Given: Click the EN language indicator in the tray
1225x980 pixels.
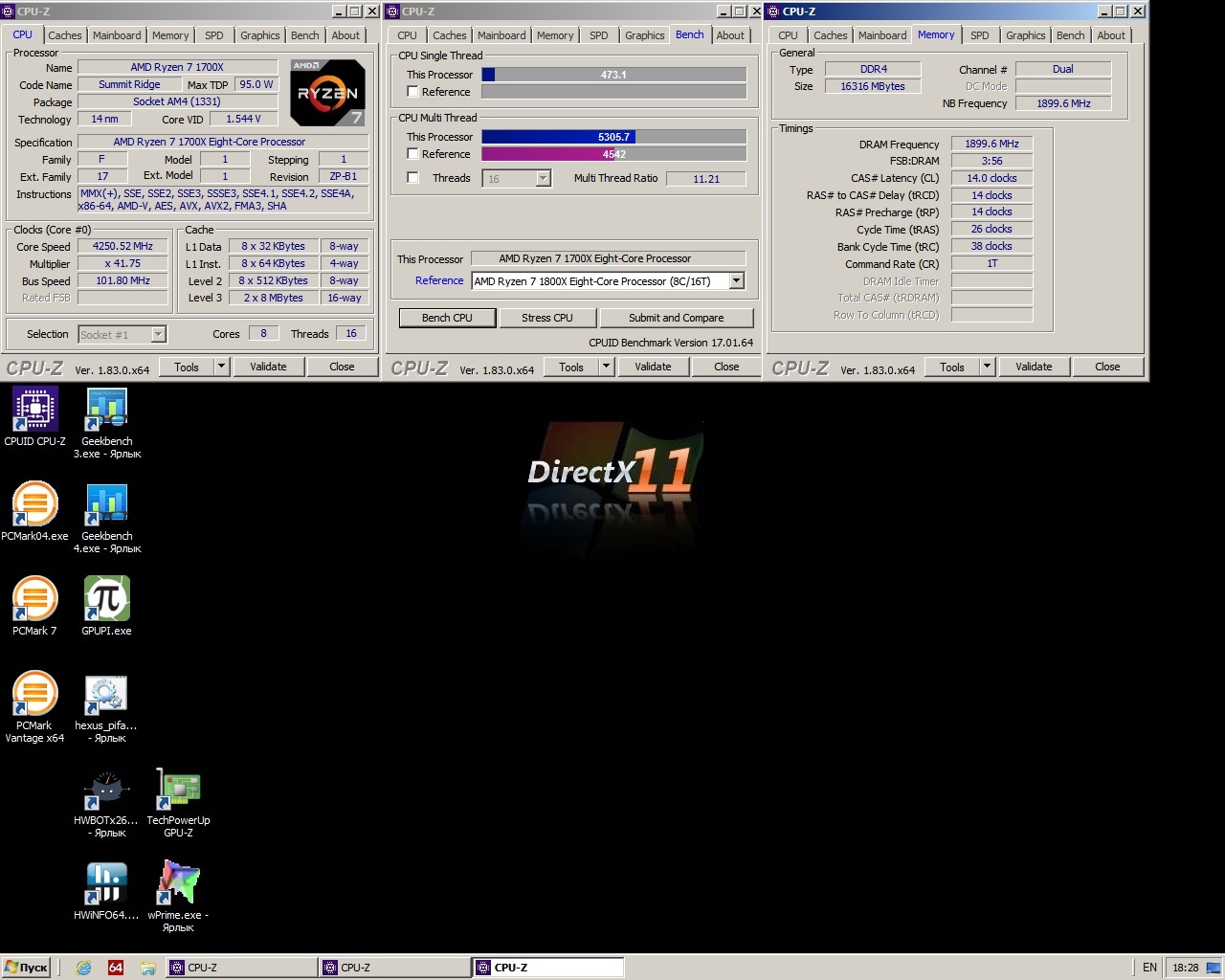Looking at the screenshot, I should [1149, 968].
